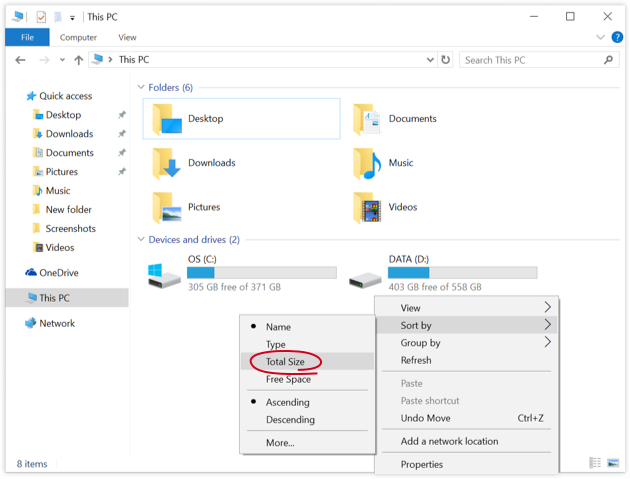Click the pin icon next to Pictures
The image size is (630, 479).
coord(122,172)
